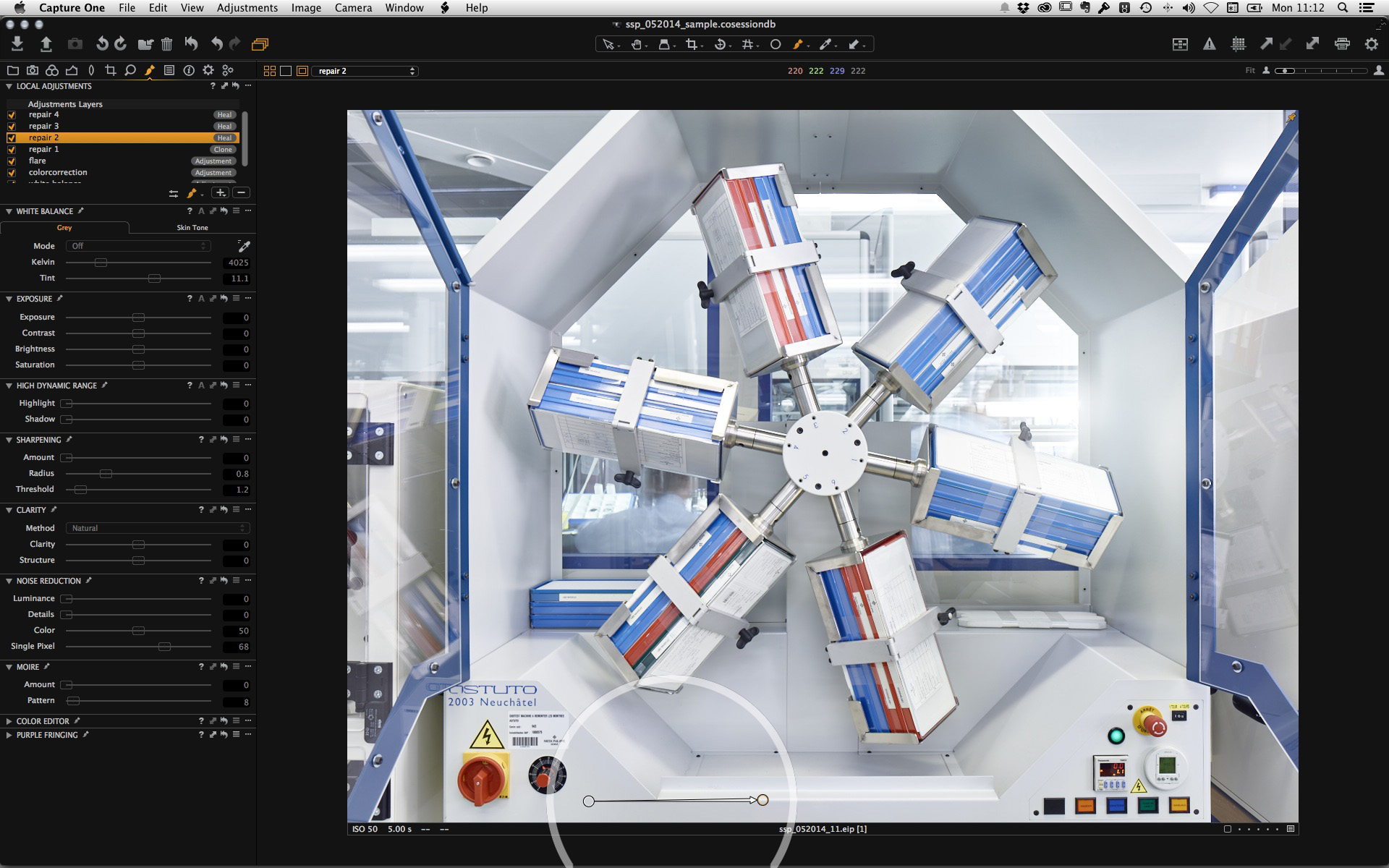The image size is (1389, 868).
Task: Open the Window menu
Action: (x=404, y=8)
